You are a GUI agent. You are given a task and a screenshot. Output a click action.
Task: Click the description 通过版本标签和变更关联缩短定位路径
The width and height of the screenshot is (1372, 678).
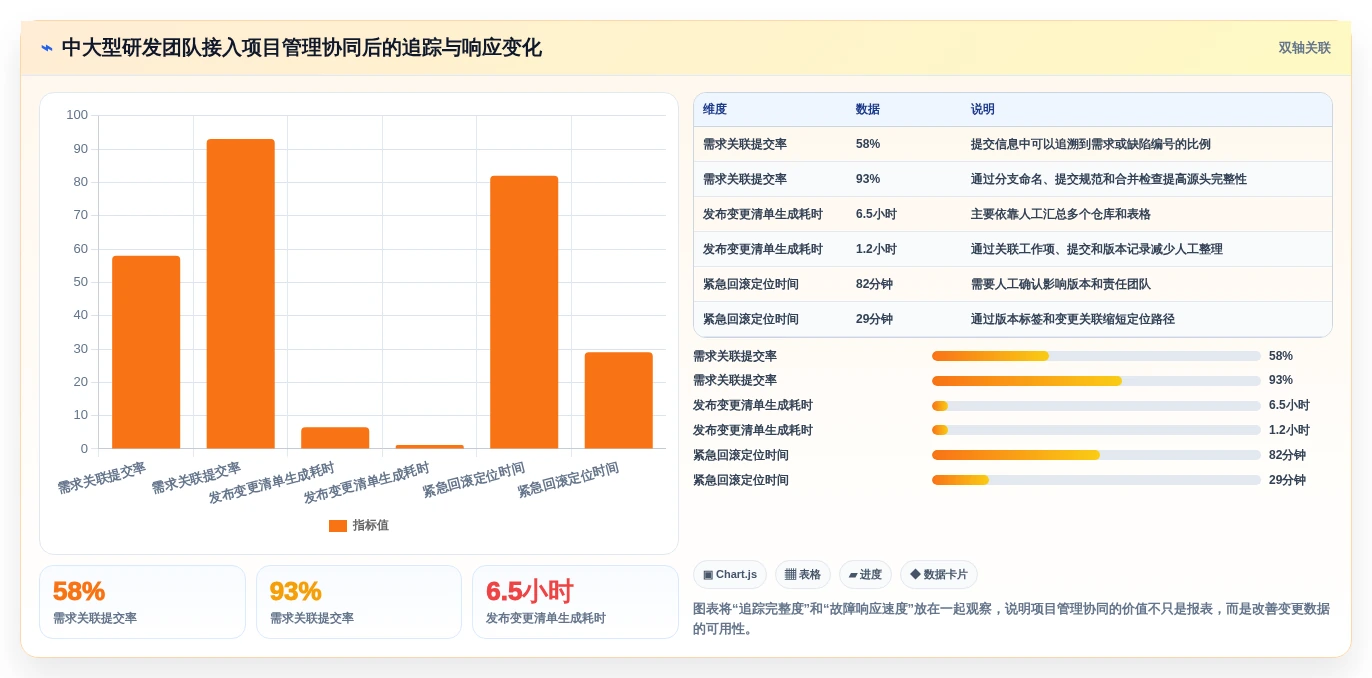(x=1073, y=319)
